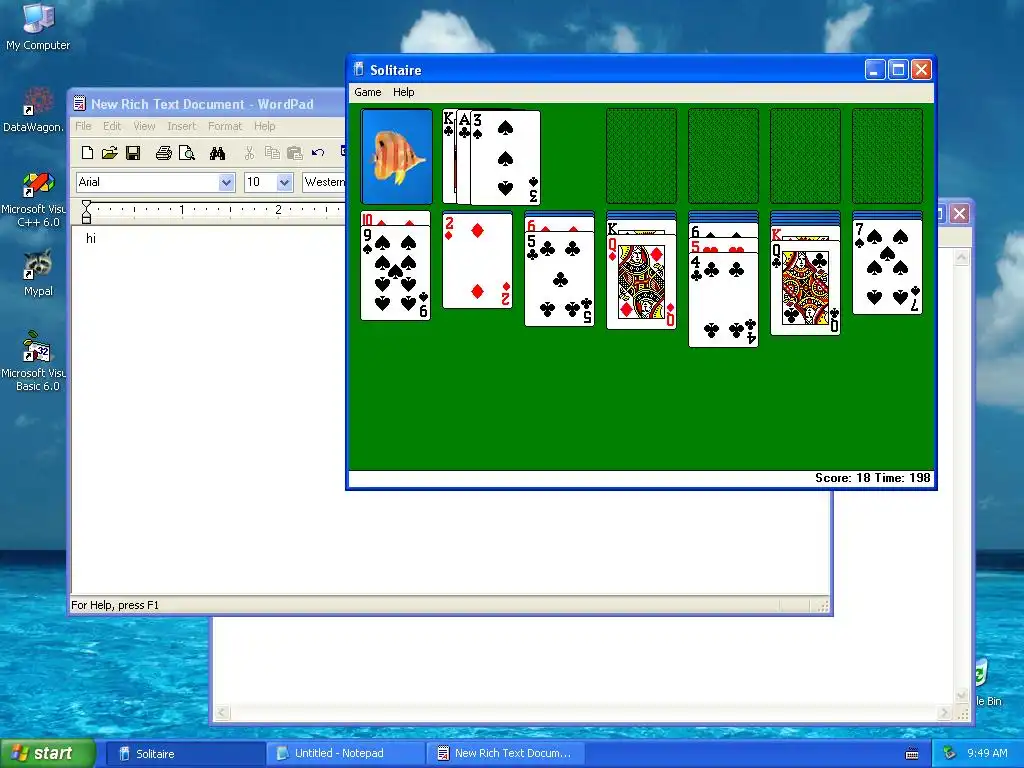Select Microsoft Visual Basic 6.0 desktop icon
Viewport: 1024px width, 768px height.
(x=34, y=361)
